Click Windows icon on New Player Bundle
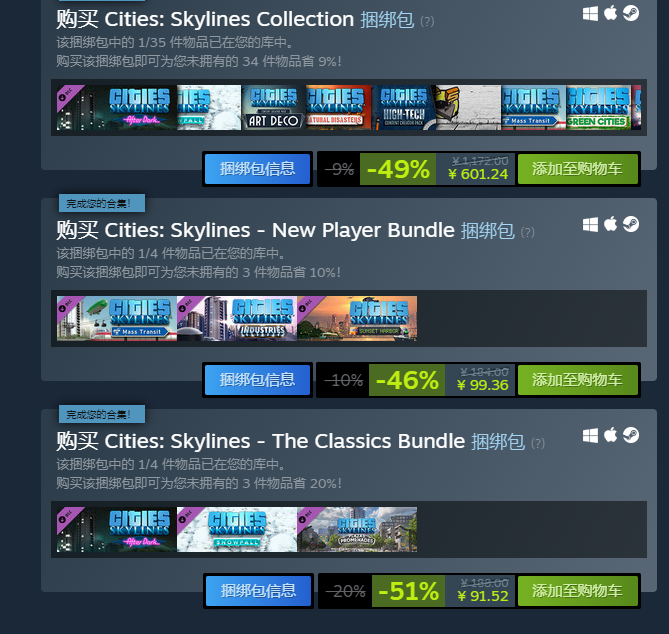The width and height of the screenshot is (669, 634). [x=590, y=224]
